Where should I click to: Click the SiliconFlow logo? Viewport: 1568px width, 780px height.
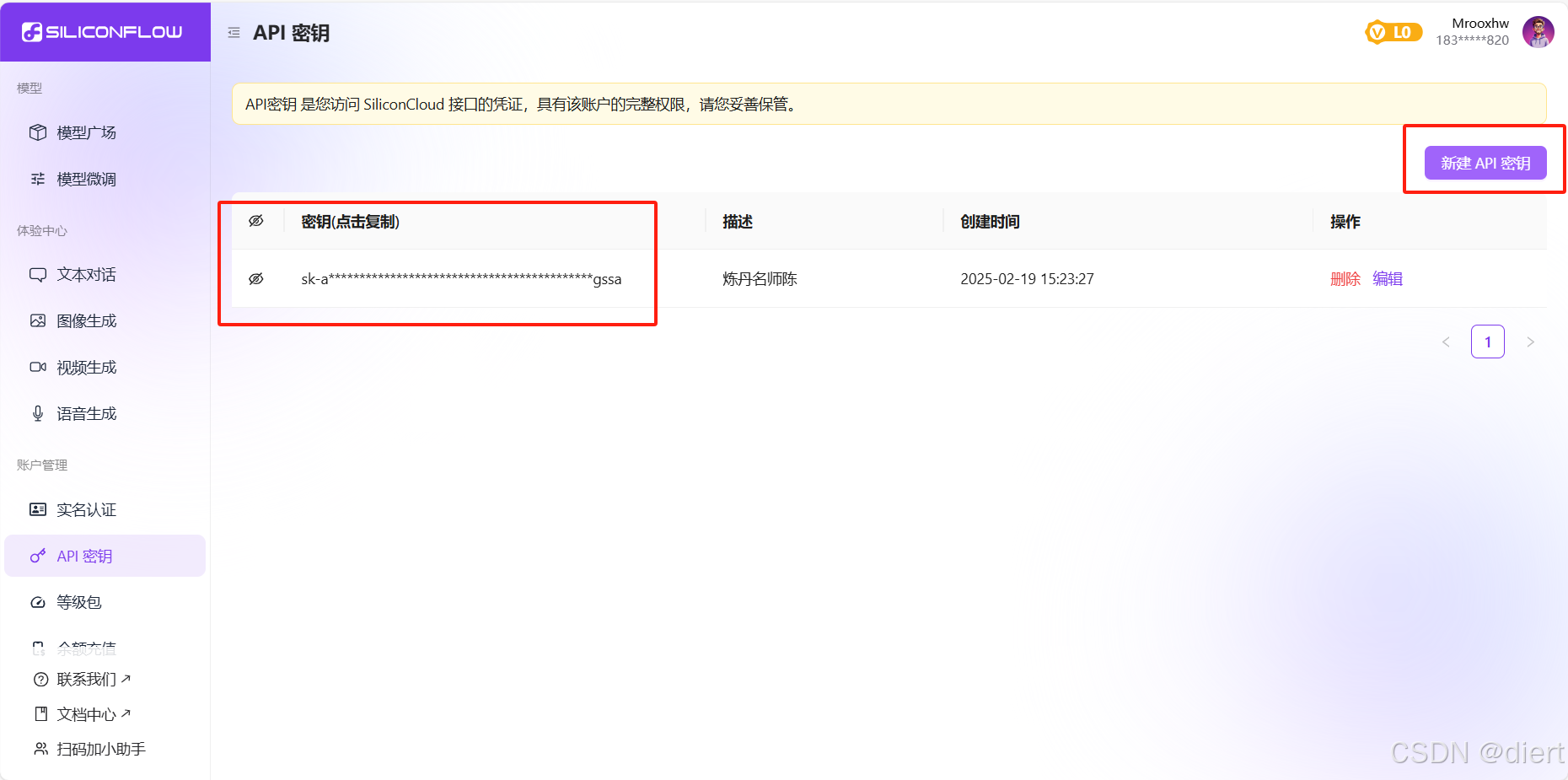[102, 32]
